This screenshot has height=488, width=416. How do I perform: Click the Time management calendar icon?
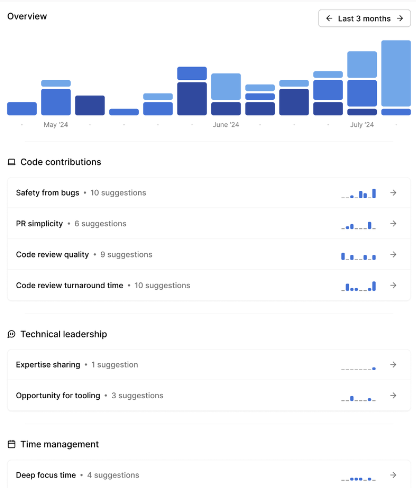click(x=12, y=444)
